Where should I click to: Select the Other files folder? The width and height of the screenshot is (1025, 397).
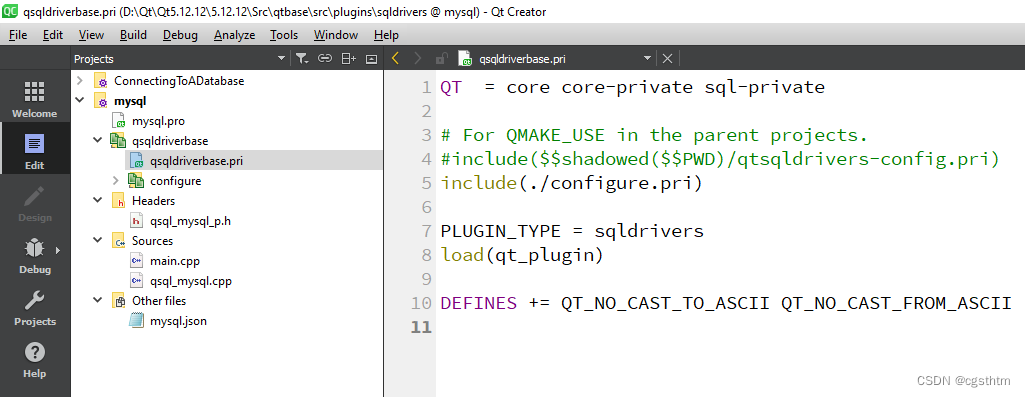click(159, 301)
